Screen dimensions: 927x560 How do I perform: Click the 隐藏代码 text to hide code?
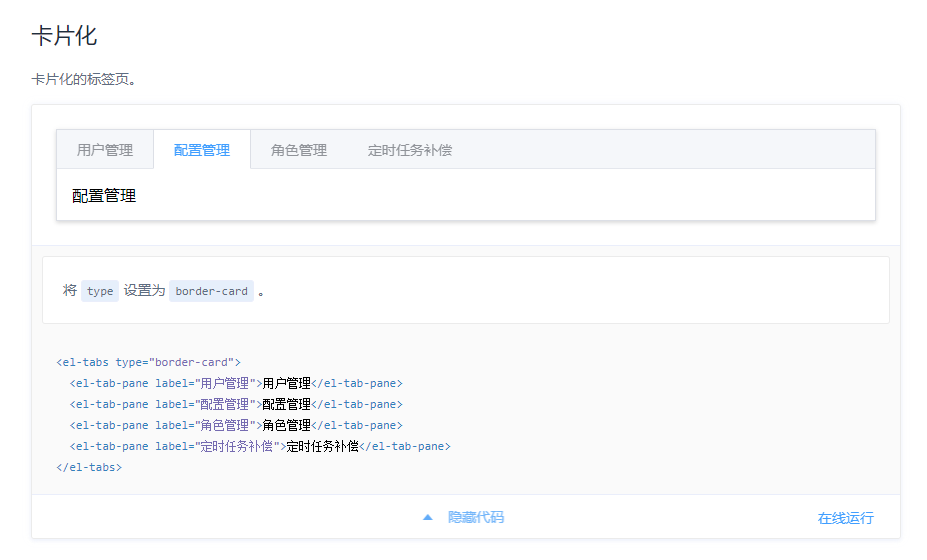(x=476, y=517)
